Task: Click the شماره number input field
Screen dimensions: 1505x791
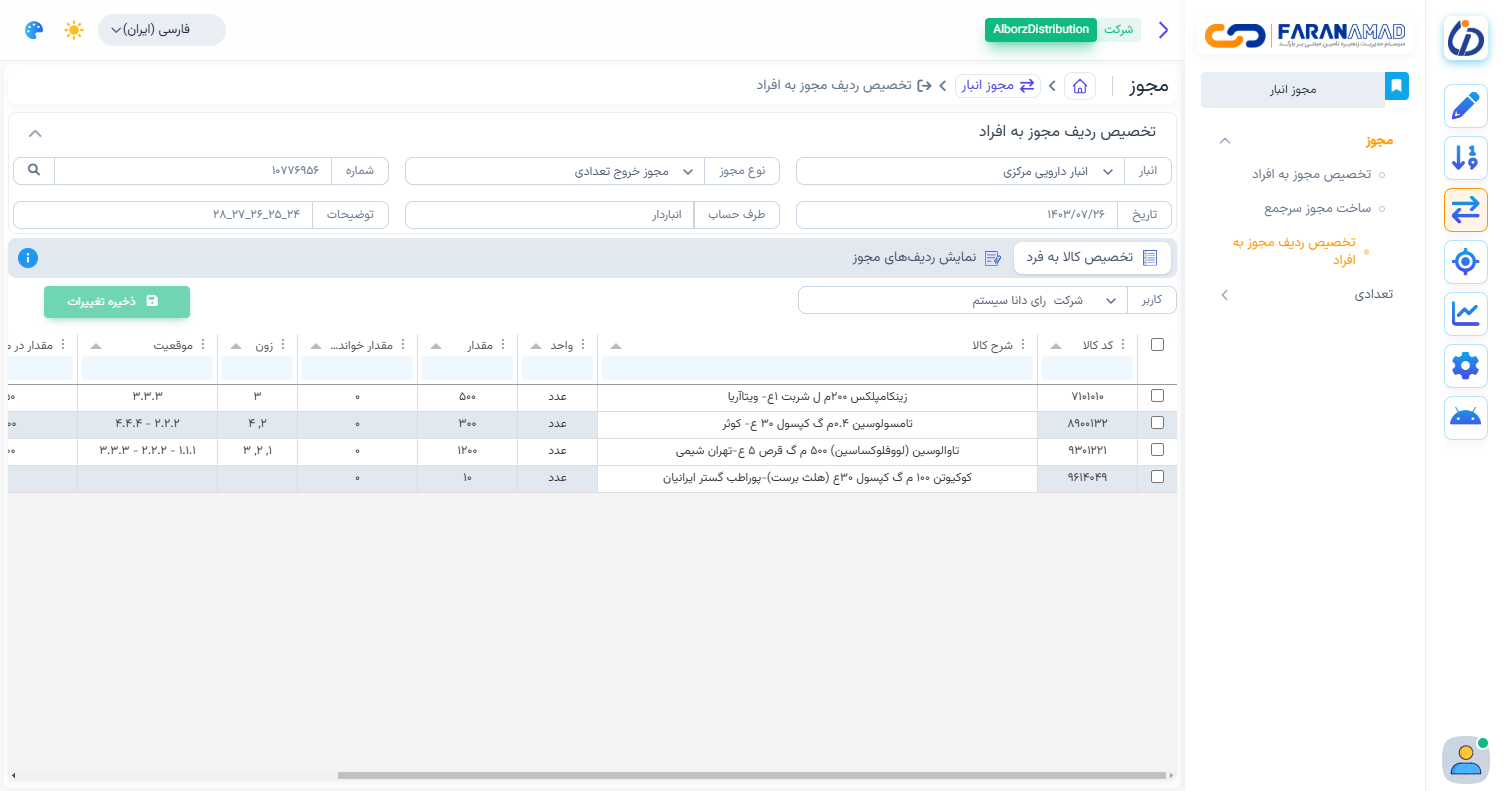Action: [x=193, y=171]
